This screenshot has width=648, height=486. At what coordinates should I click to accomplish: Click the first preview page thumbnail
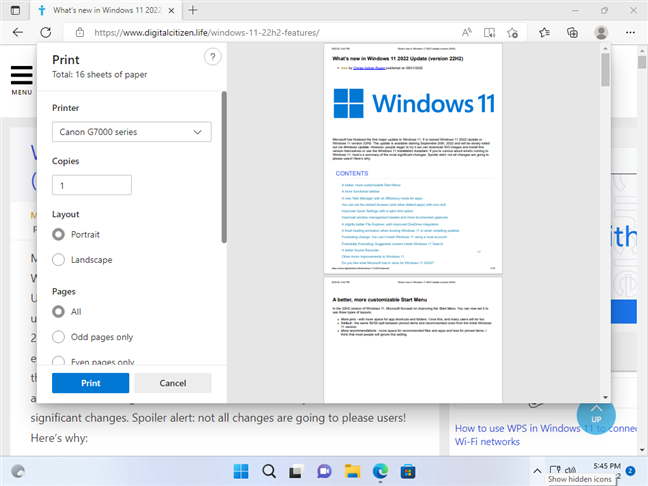pos(413,159)
